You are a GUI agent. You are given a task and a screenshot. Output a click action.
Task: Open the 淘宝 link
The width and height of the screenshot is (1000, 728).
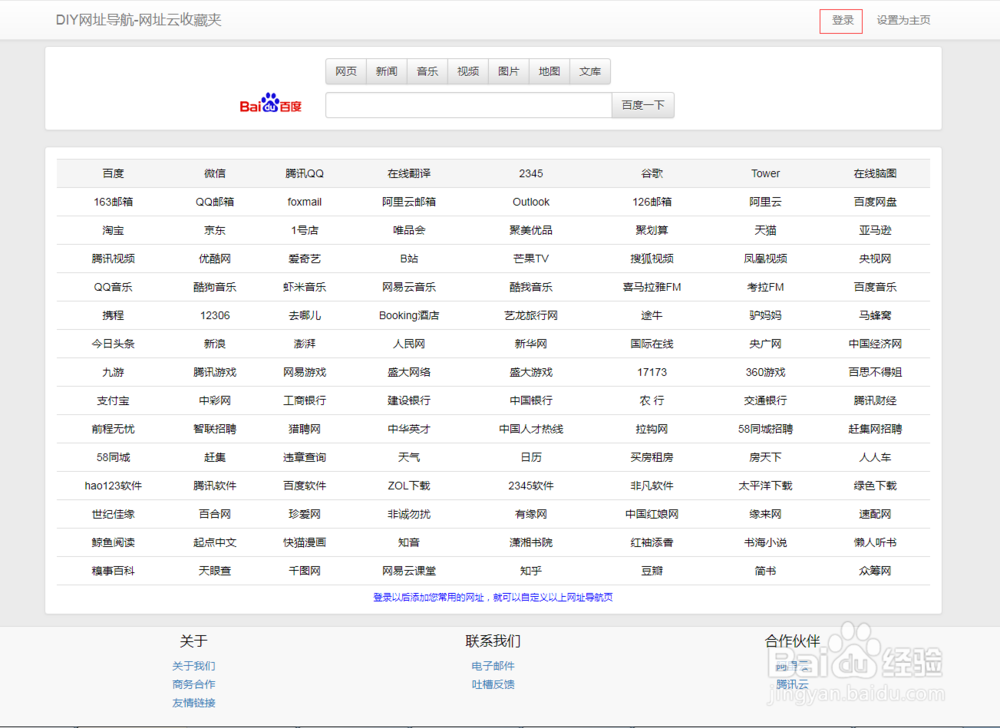pos(113,230)
